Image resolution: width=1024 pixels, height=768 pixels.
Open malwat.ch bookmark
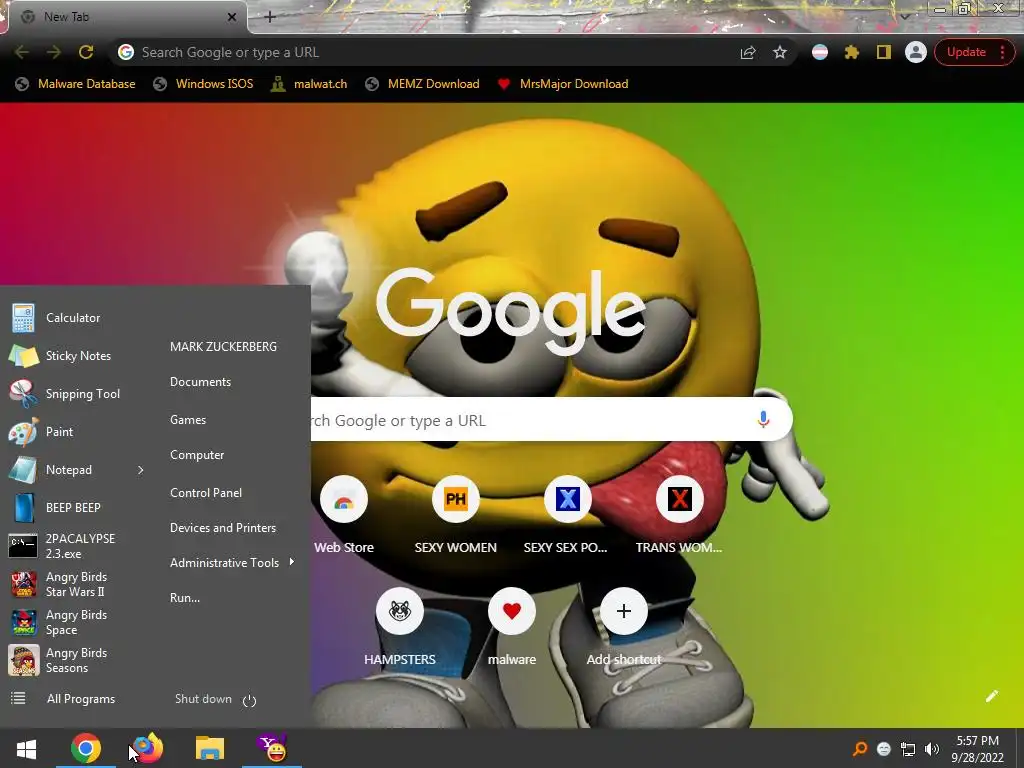pos(309,84)
